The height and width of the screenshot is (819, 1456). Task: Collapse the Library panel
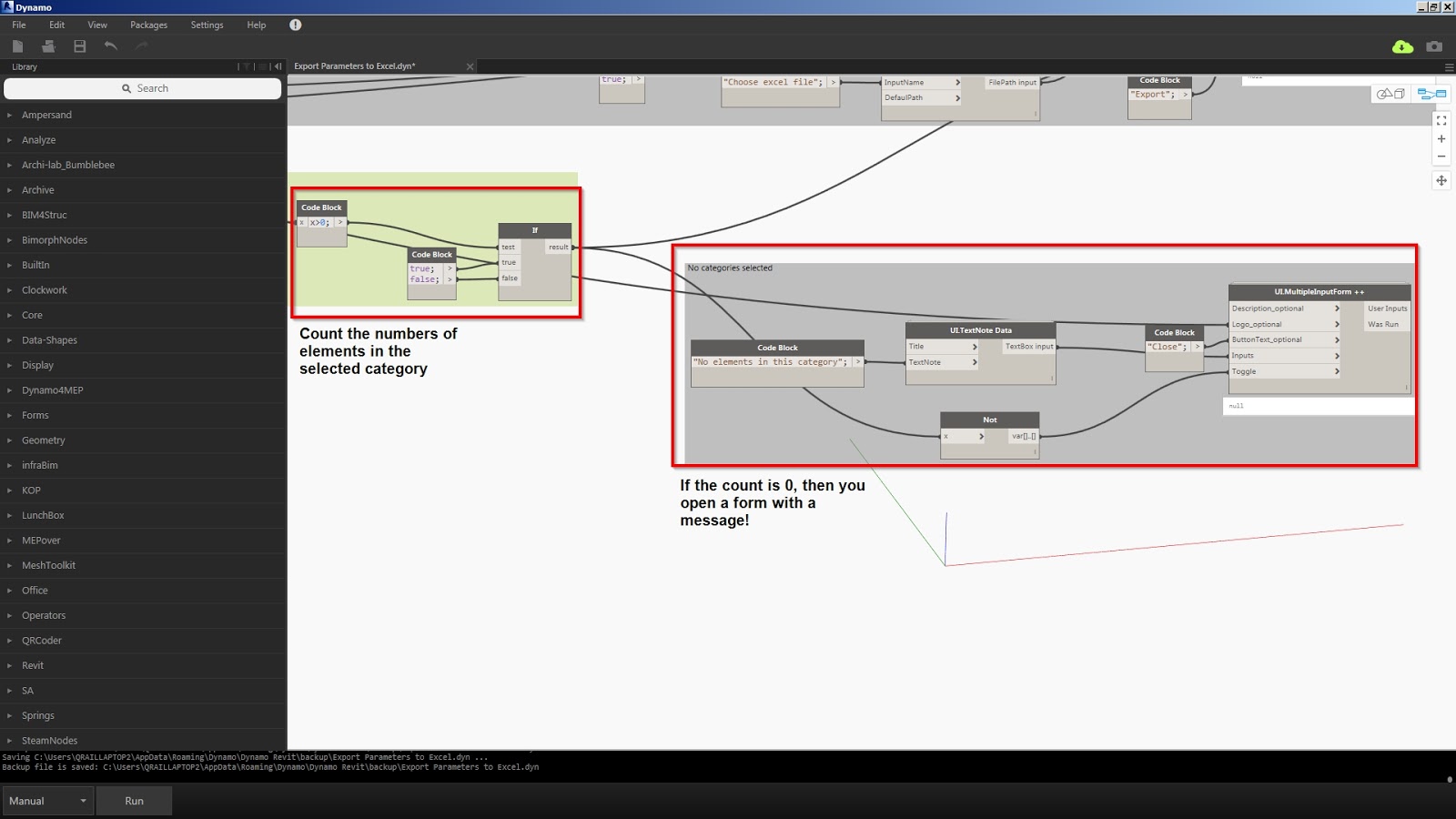pyautogui.click(x=278, y=66)
